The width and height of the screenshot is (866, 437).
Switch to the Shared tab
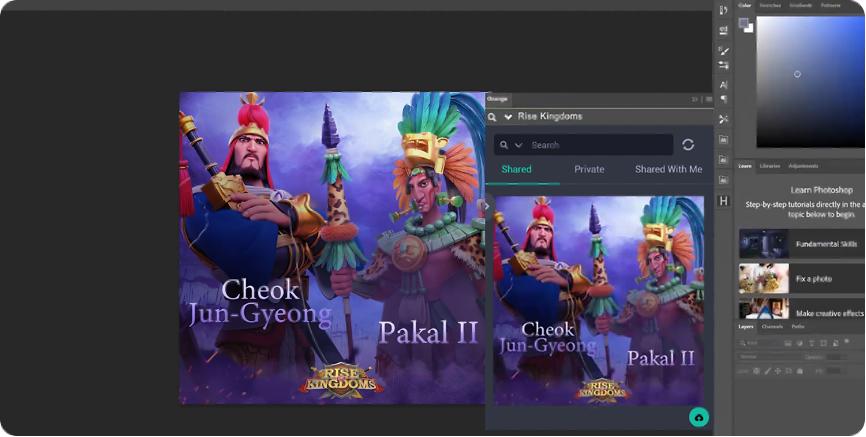pos(516,169)
